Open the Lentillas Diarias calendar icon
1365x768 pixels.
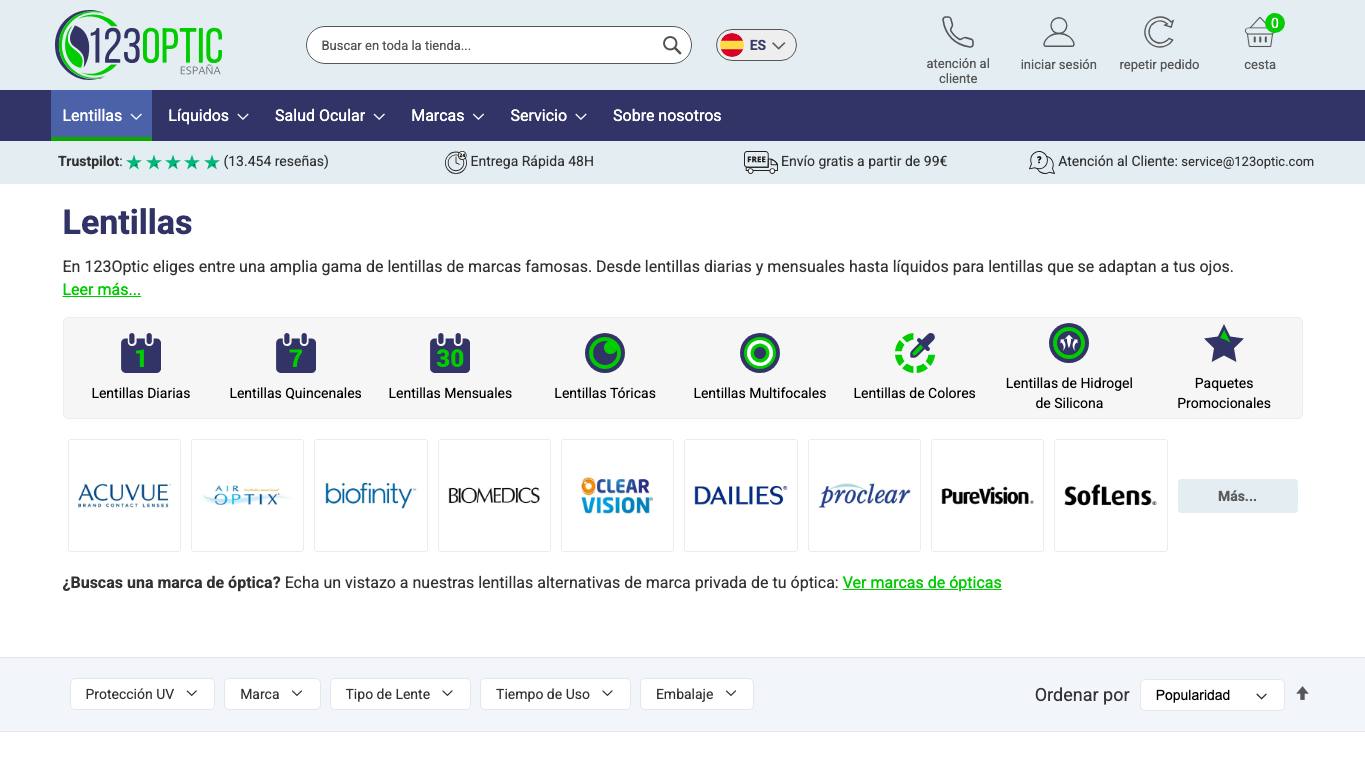(x=141, y=353)
